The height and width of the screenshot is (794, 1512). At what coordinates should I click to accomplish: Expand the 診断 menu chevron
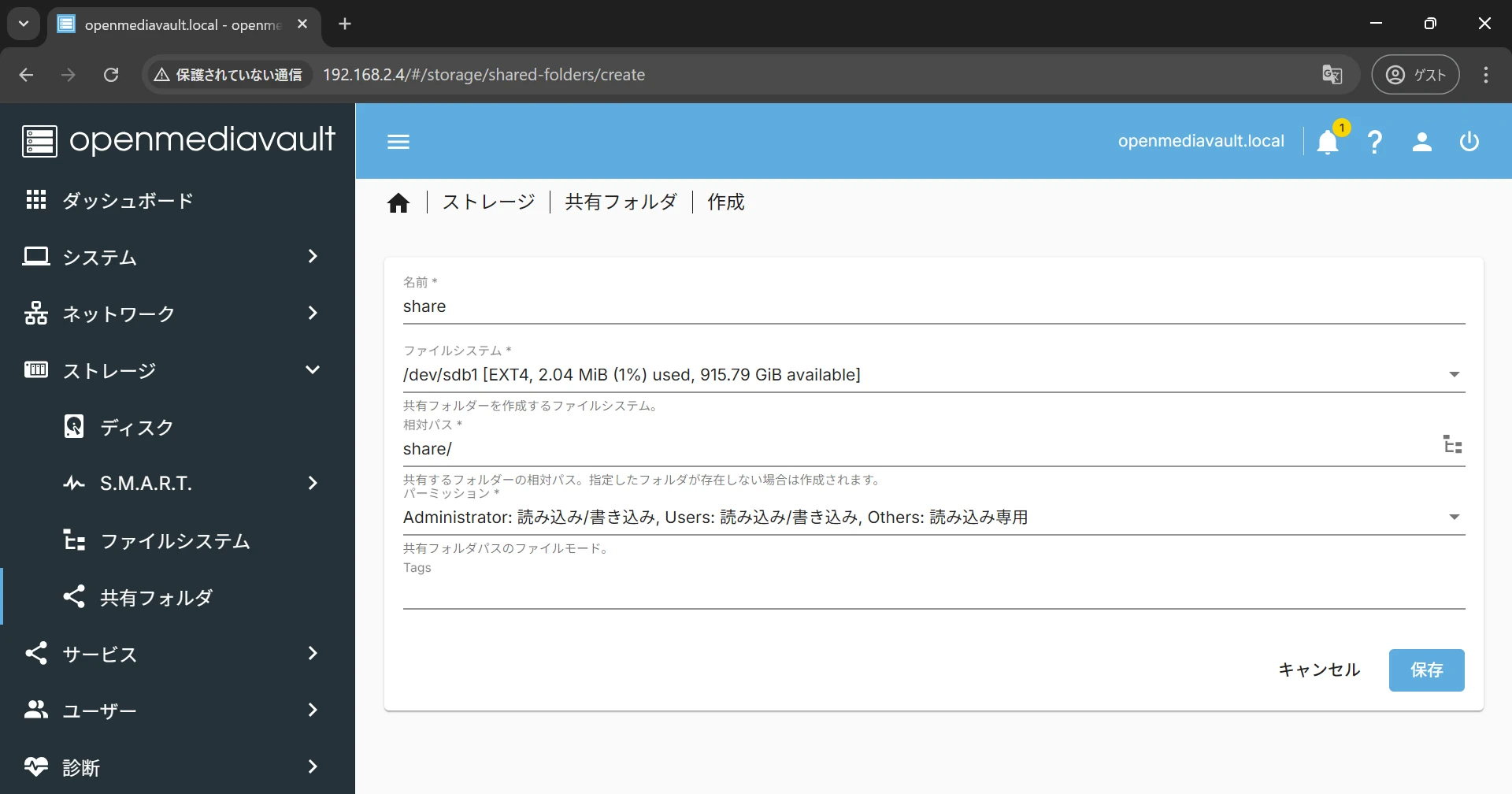(x=313, y=766)
